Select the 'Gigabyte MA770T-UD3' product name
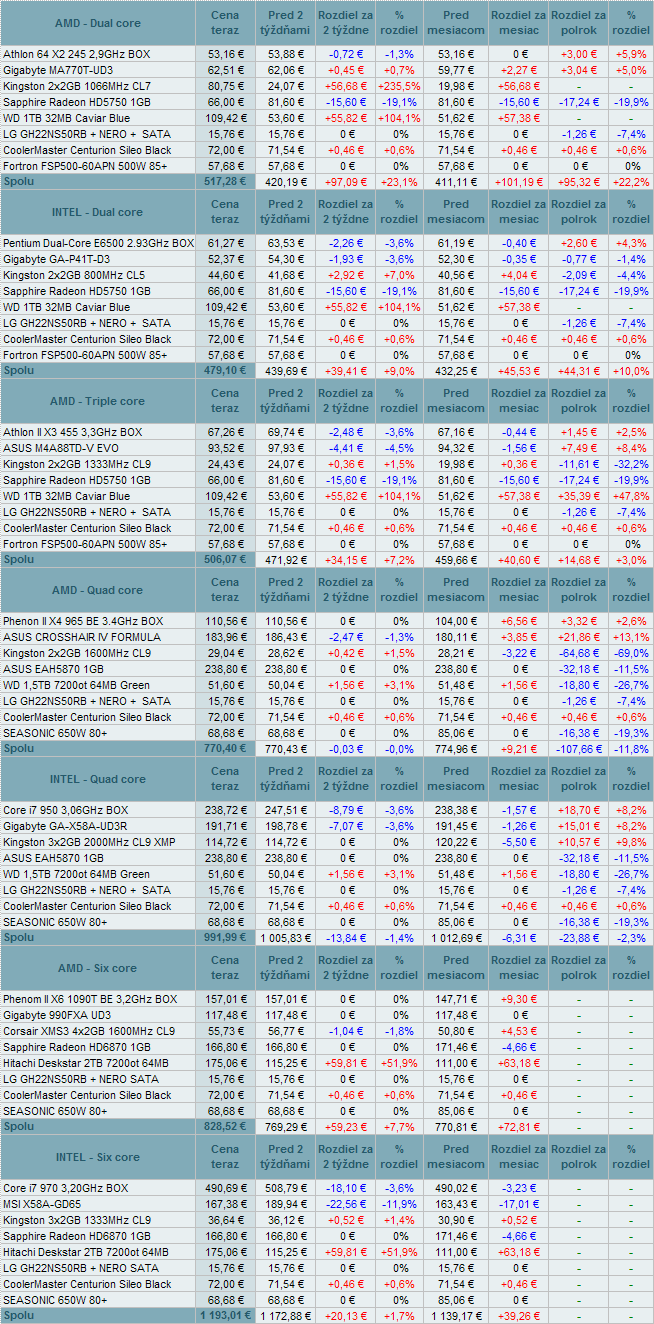Screen dimensions: 654x1324 [58, 71]
